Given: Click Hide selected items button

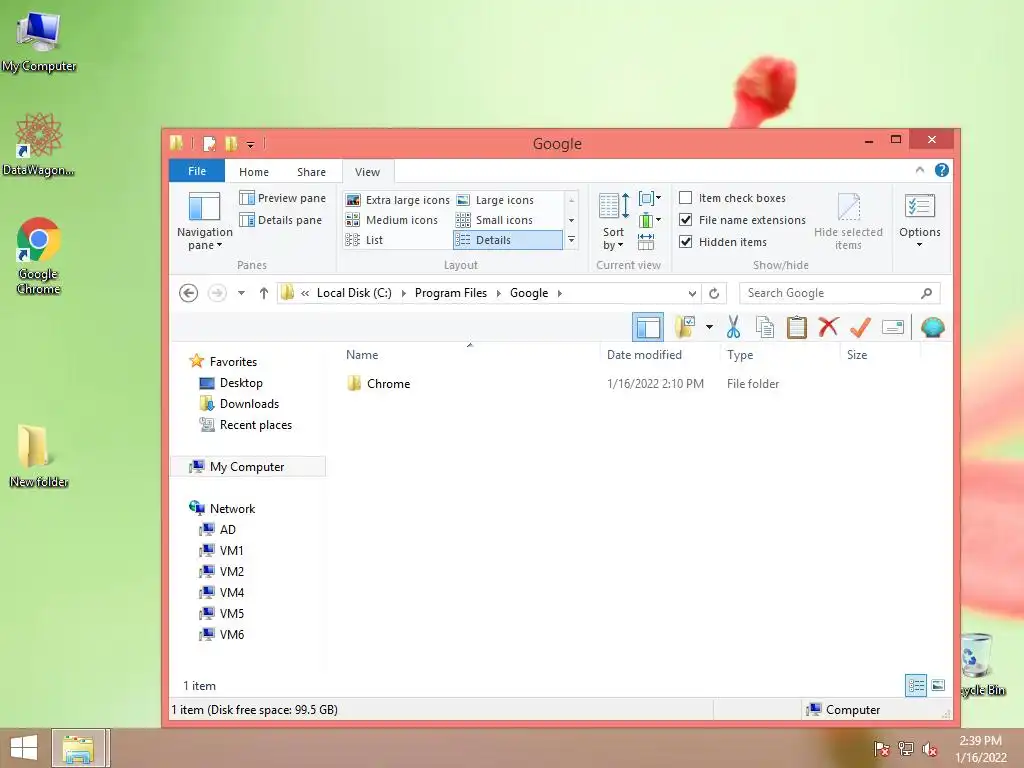Looking at the screenshot, I should pyautogui.click(x=848, y=221).
